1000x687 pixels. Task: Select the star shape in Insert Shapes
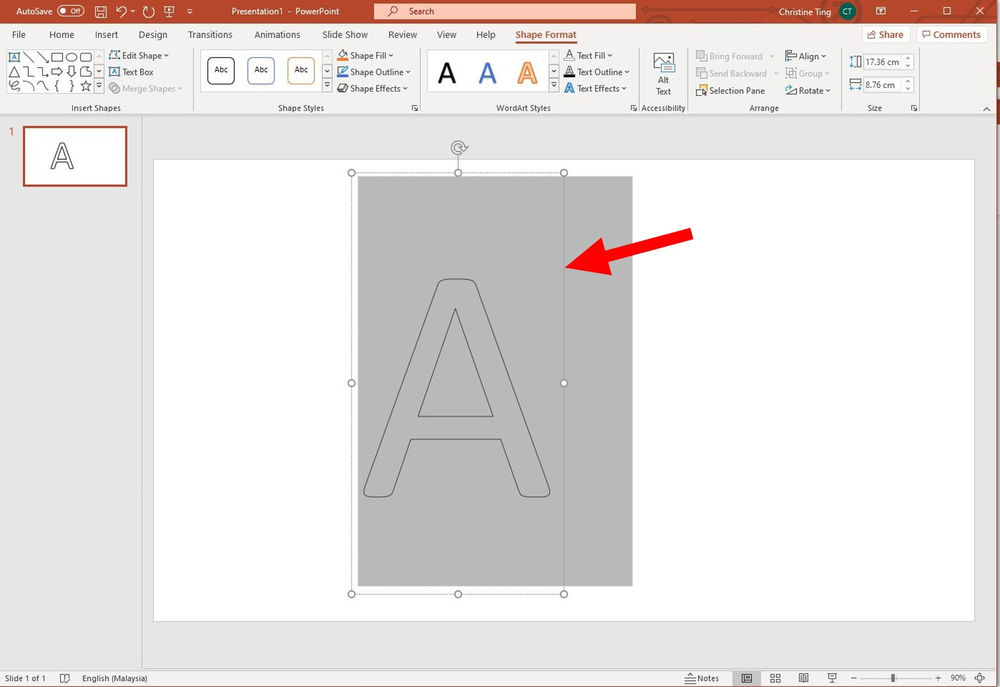[86, 85]
